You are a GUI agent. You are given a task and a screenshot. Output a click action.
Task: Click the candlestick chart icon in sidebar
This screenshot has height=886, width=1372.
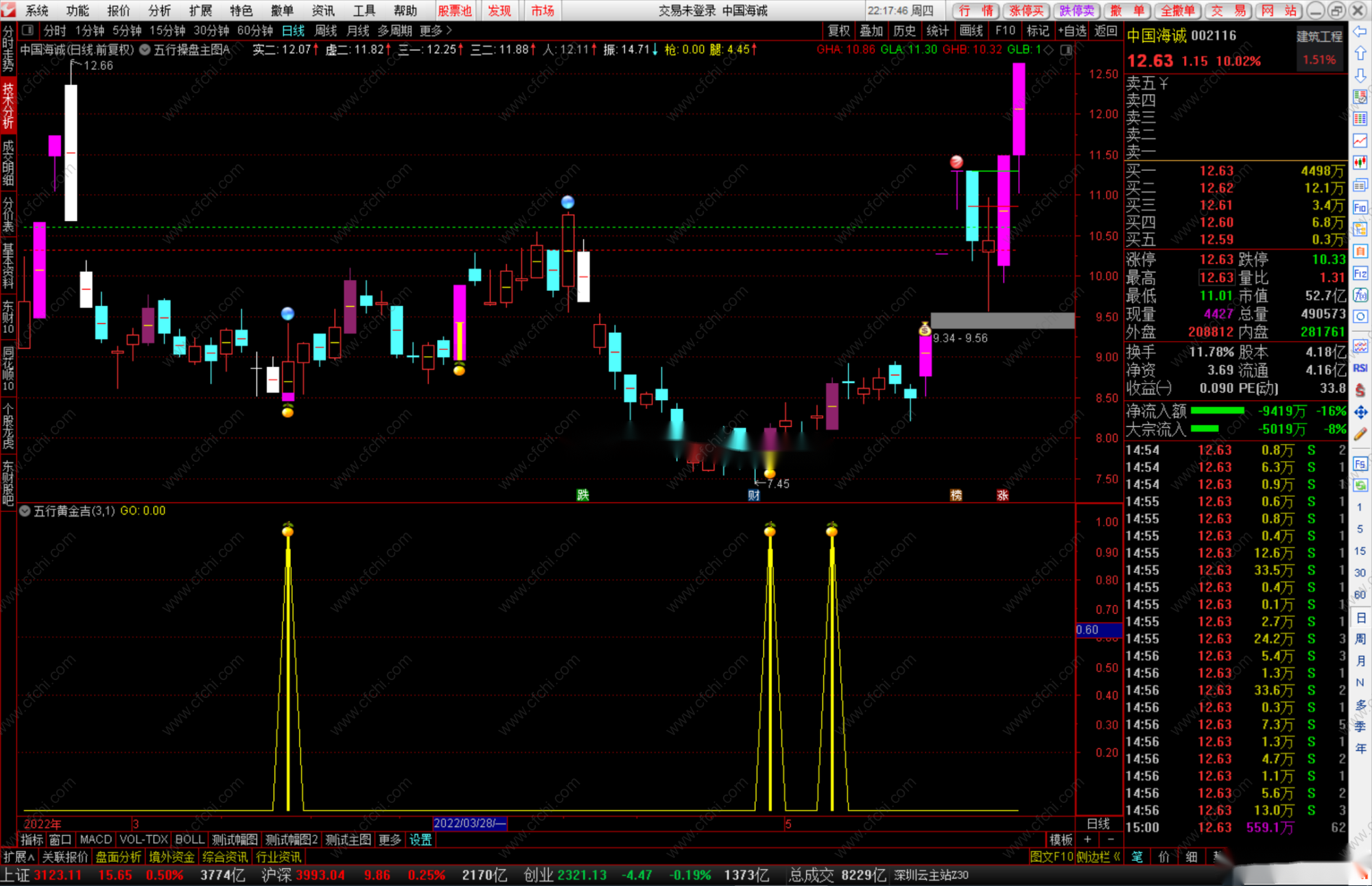click(x=1360, y=163)
